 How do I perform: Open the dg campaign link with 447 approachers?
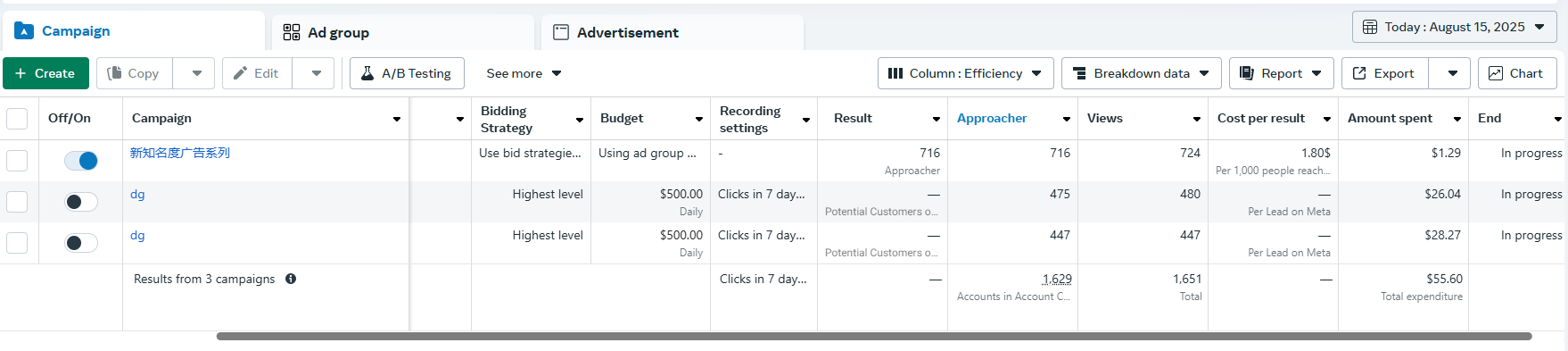pos(137,235)
